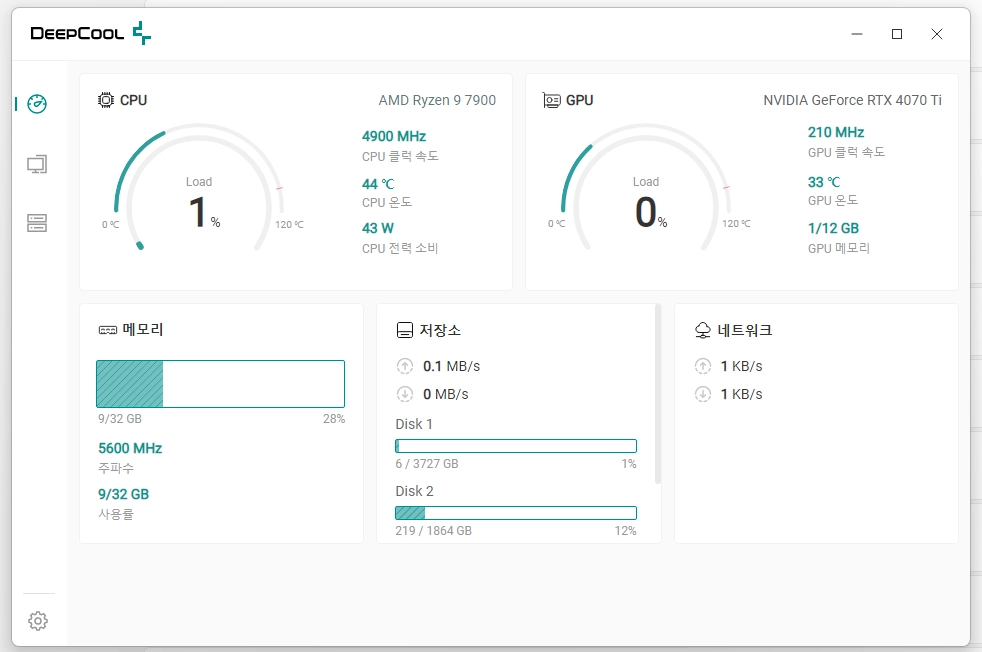Click the Disk 1 usage bar
The width and height of the screenshot is (982, 652).
tap(516, 446)
